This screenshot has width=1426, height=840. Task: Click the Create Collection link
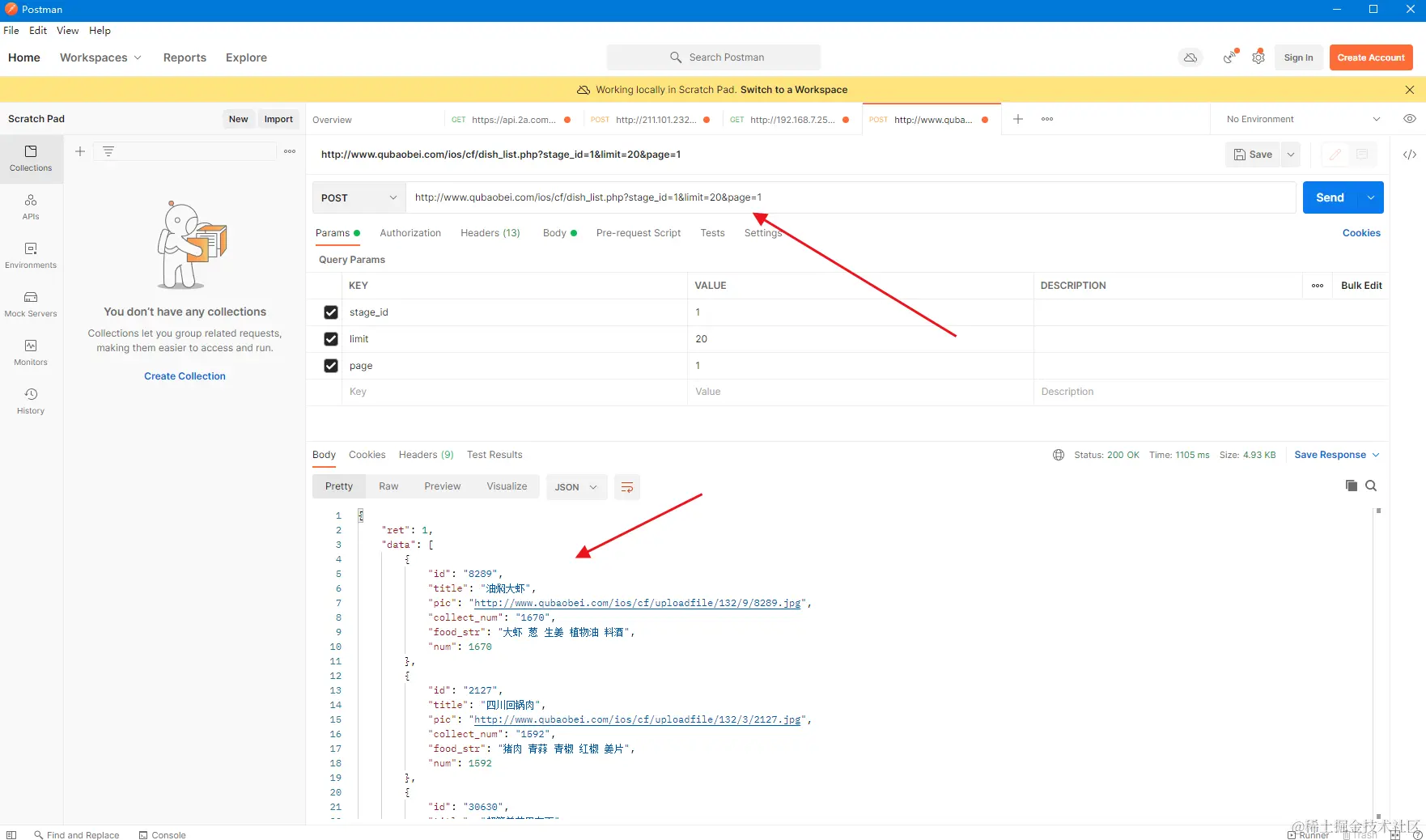point(185,376)
